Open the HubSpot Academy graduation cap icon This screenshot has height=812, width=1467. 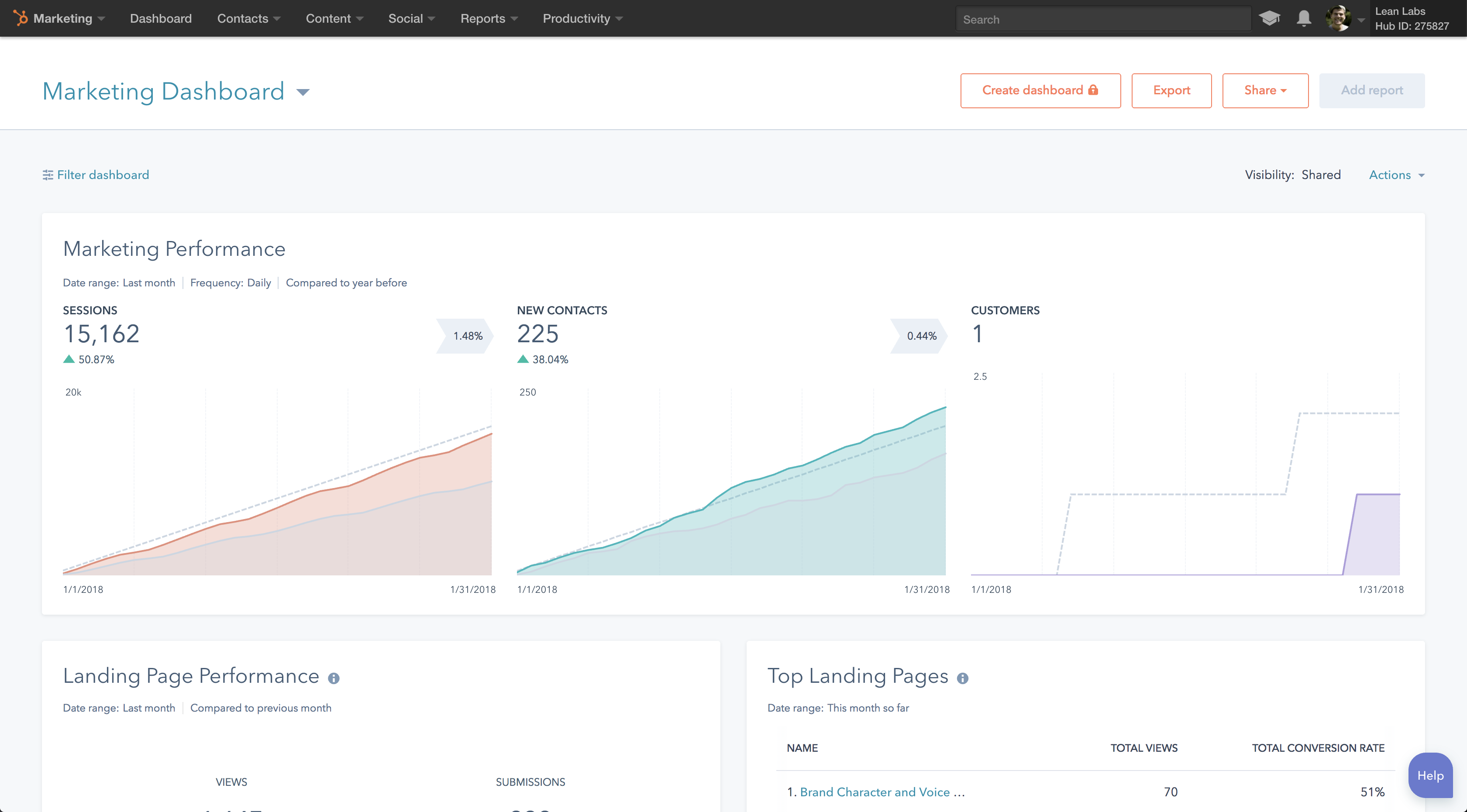click(x=1270, y=17)
